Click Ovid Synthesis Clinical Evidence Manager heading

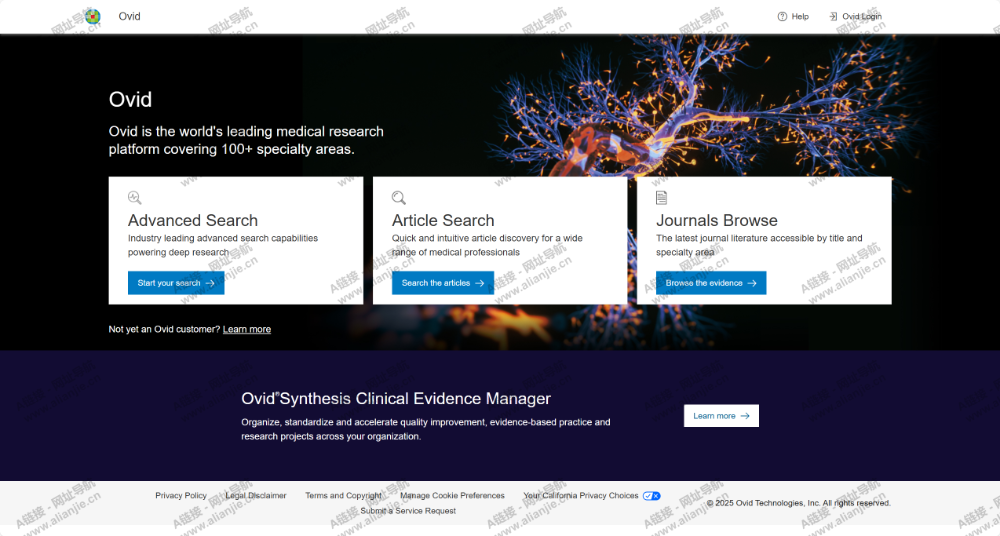[396, 398]
